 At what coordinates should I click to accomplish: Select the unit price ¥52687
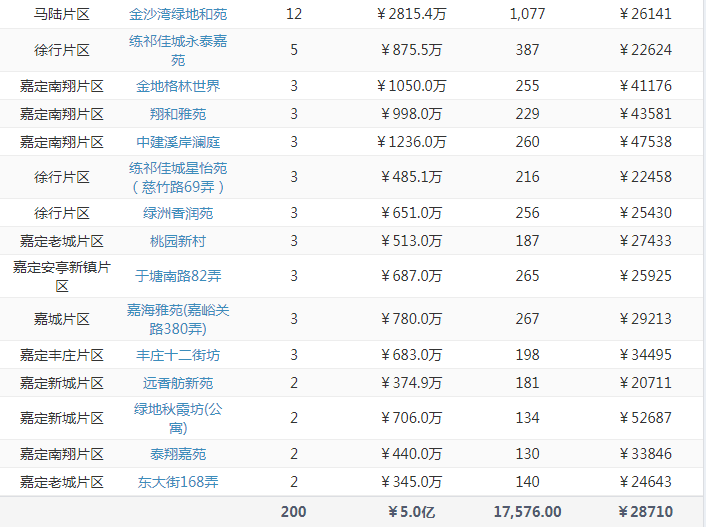[646, 418]
